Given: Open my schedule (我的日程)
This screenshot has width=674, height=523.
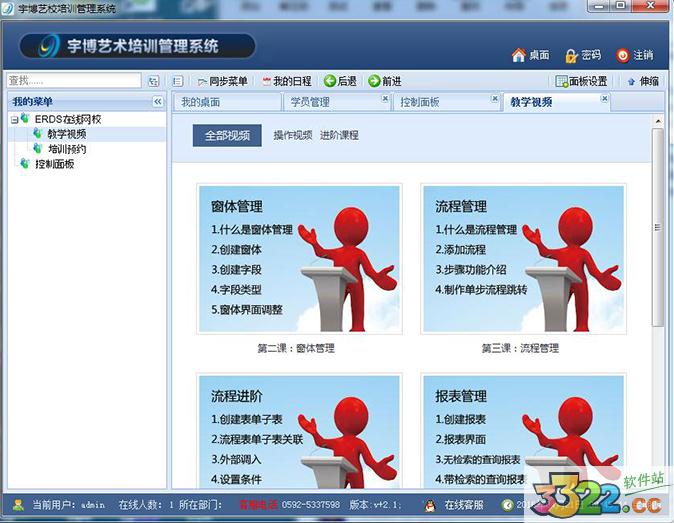Looking at the screenshot, I should [287, 81].
